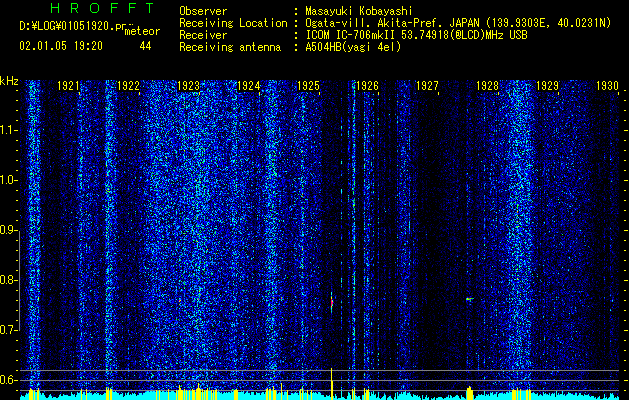The image size is (629, 400).
Task: Click the 1930 time marker
Action: tap(607, 85)
